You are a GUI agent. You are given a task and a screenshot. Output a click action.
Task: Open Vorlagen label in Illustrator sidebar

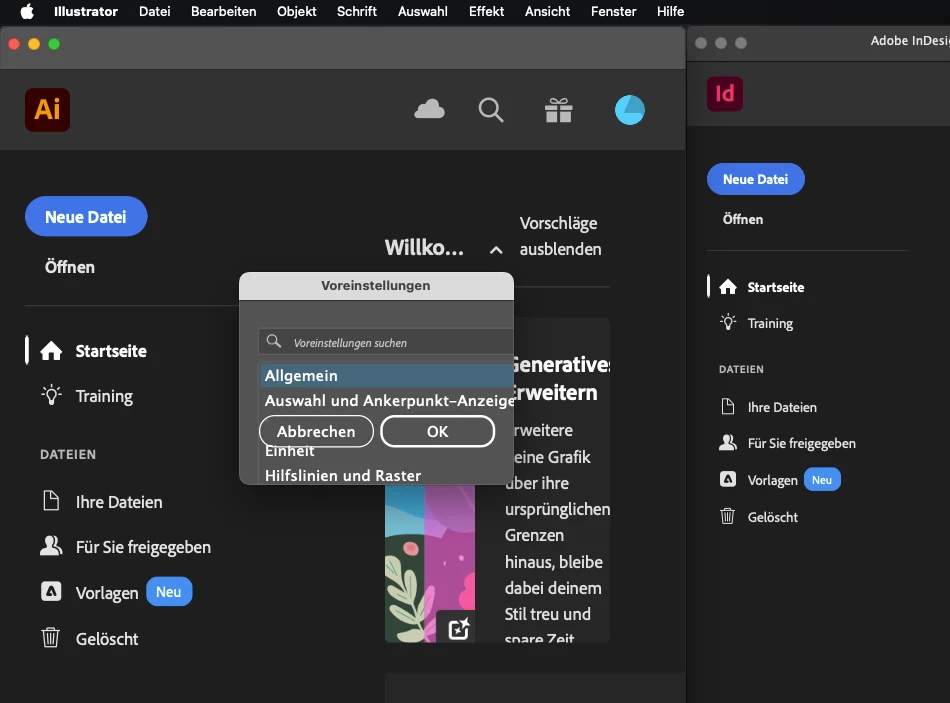(x=107, y=593)
